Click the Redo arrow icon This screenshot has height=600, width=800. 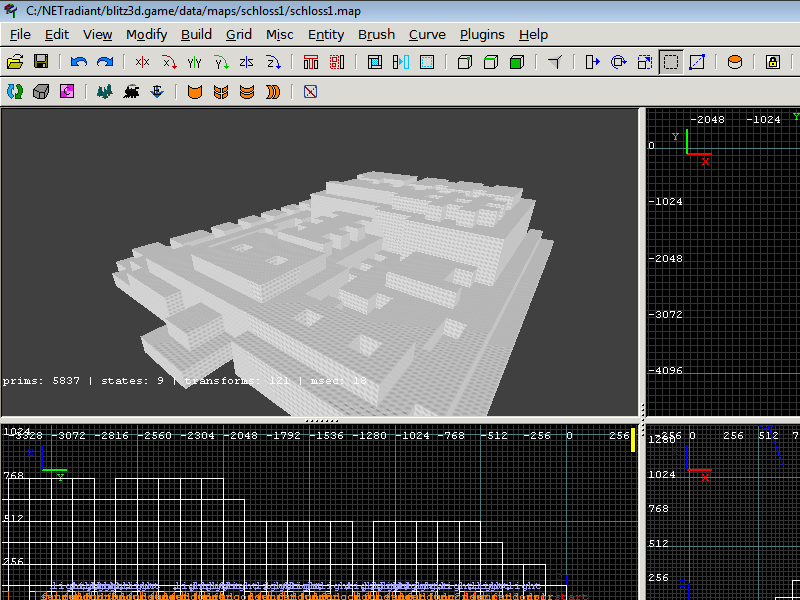click(x=104, y=62)
